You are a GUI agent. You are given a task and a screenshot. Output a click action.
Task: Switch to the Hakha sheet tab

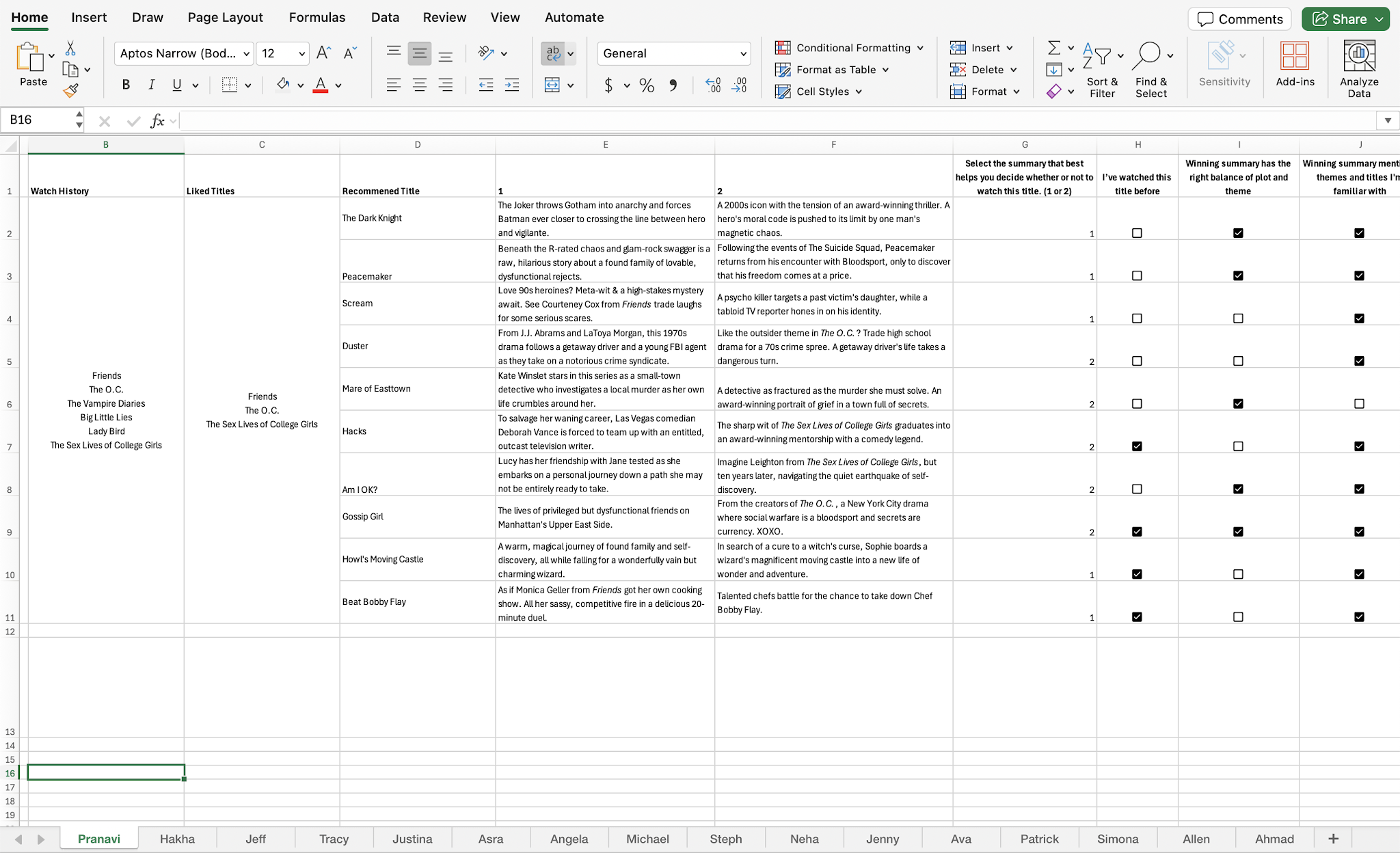[177, 839]
